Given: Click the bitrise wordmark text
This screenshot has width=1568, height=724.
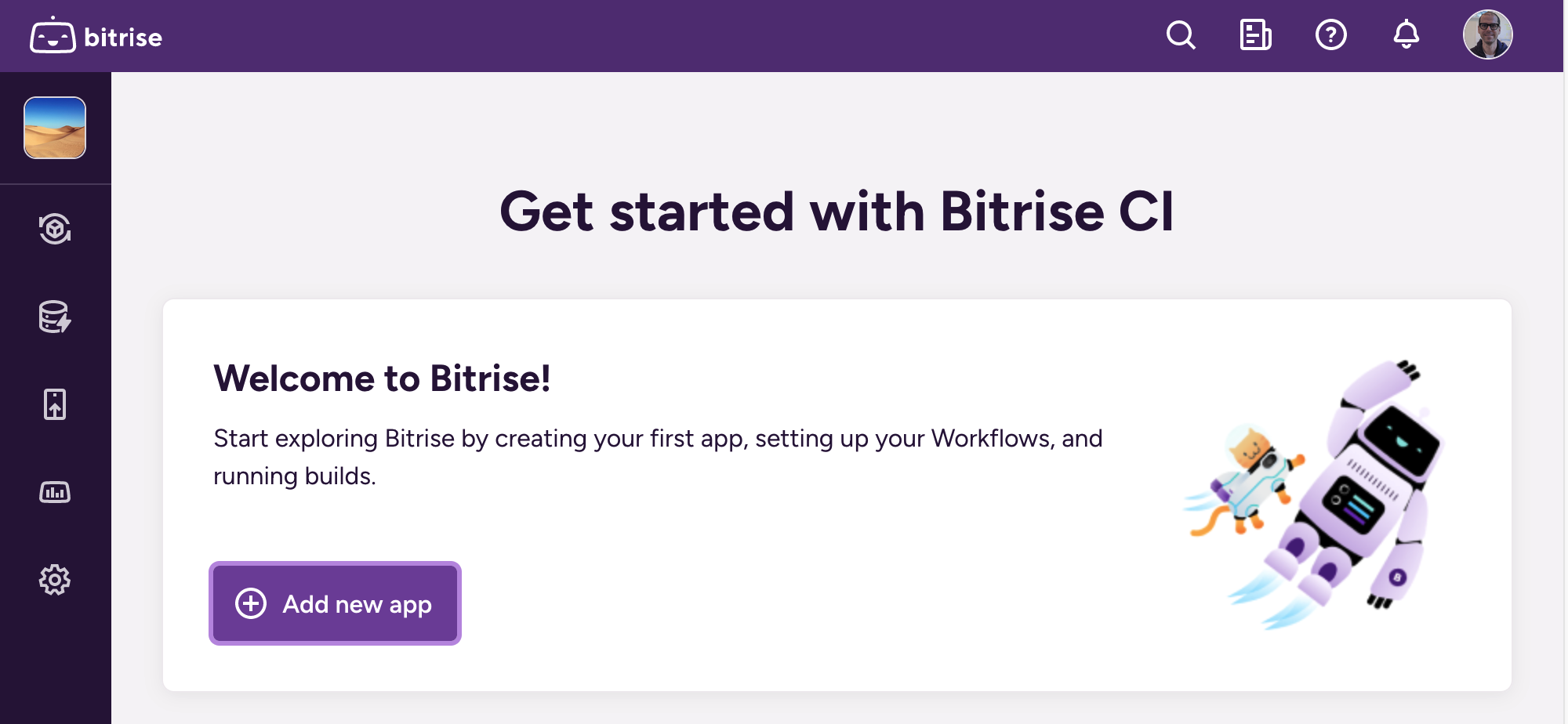Looking at the screenshot, I should (123, 38).
